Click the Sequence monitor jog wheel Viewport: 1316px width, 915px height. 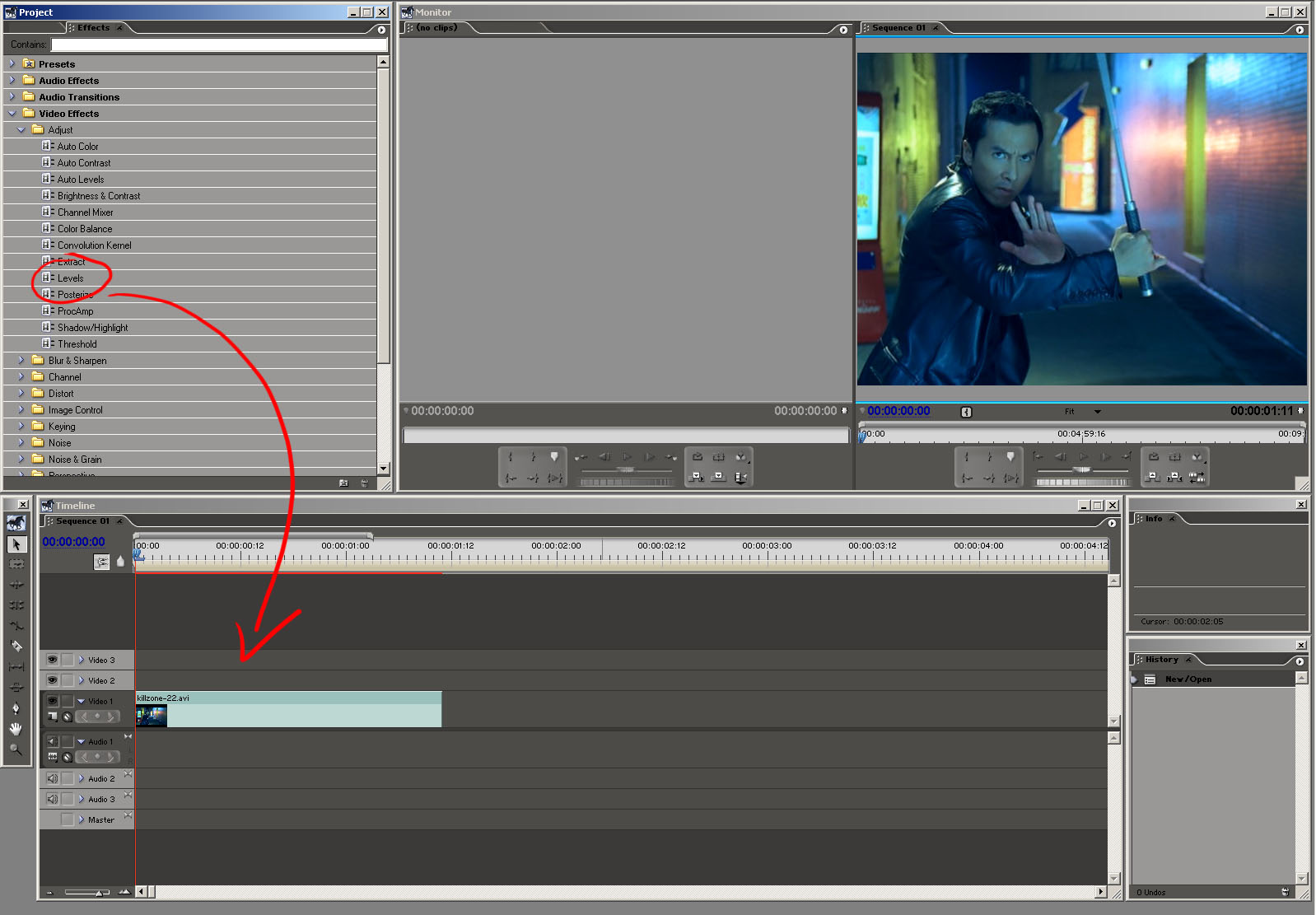tap(1081, 482)
